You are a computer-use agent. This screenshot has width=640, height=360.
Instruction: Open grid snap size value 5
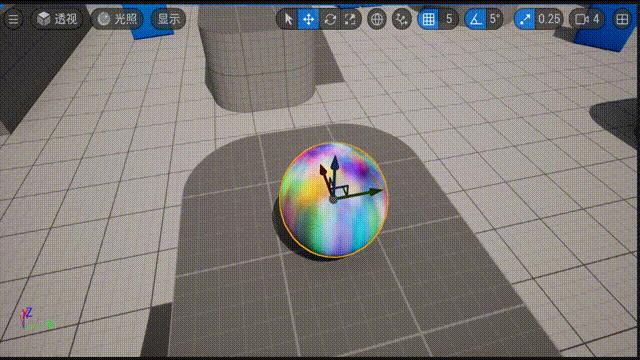[449, 19]
